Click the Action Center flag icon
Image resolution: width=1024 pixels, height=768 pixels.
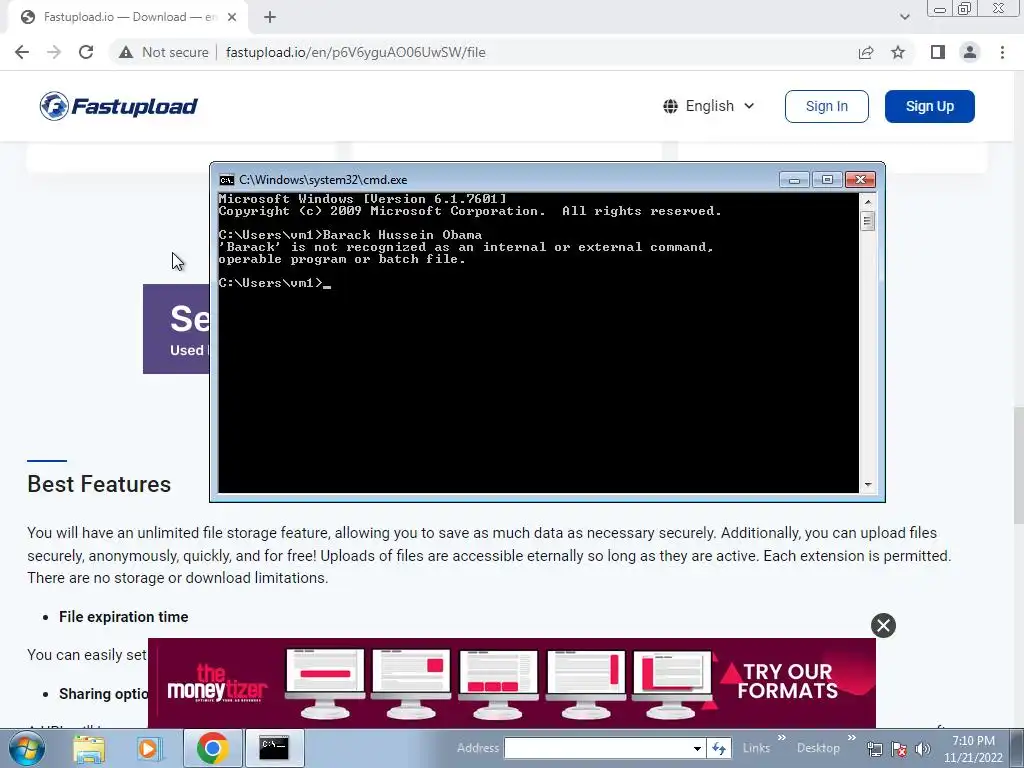click(x=899, y=749)
